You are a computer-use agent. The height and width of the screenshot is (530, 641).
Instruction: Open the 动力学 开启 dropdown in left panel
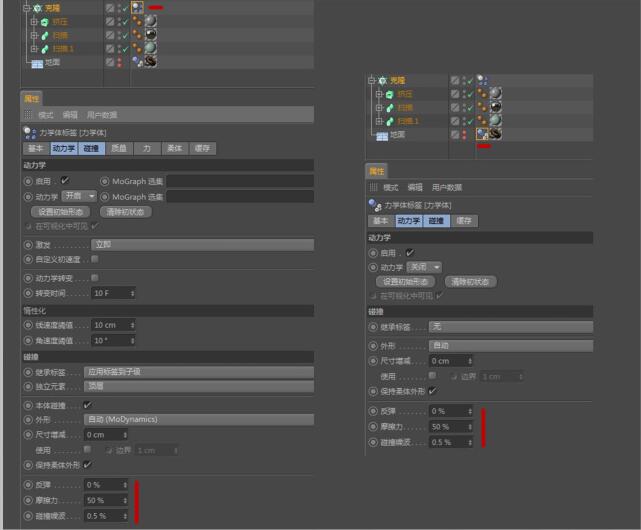79,196
